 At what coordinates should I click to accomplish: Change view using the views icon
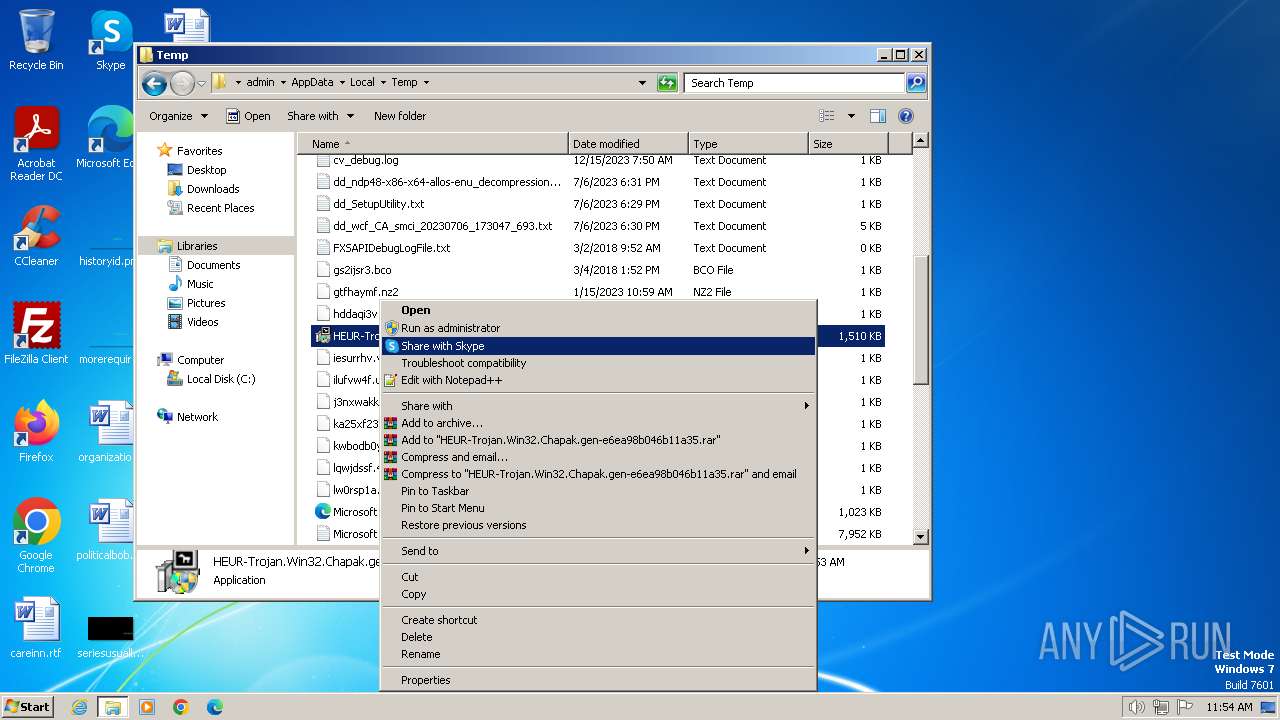click(827, 116)
